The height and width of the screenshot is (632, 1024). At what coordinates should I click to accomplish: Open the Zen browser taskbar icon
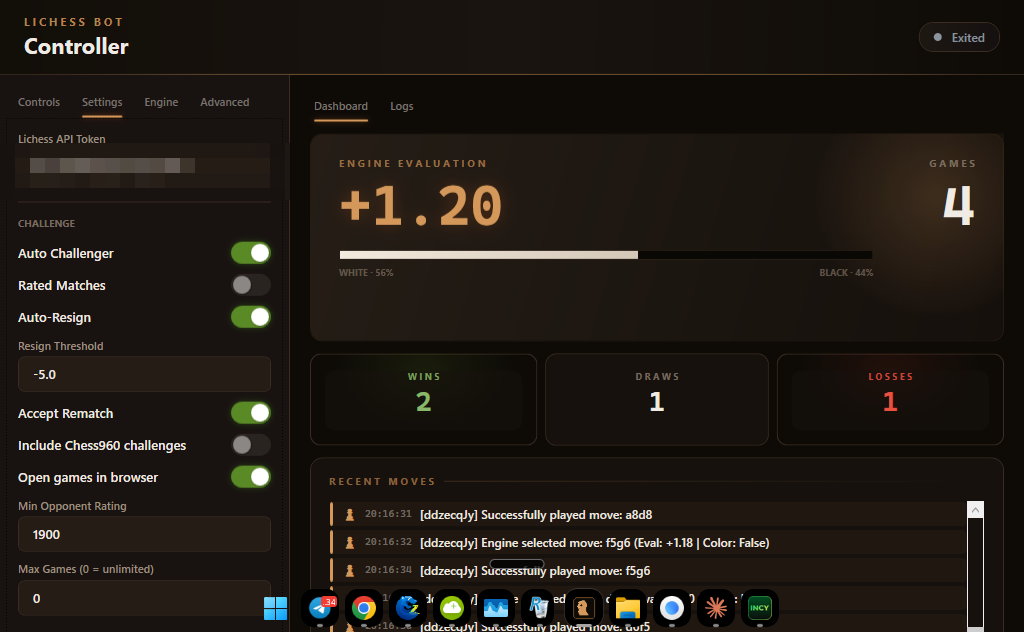point(408,608)
